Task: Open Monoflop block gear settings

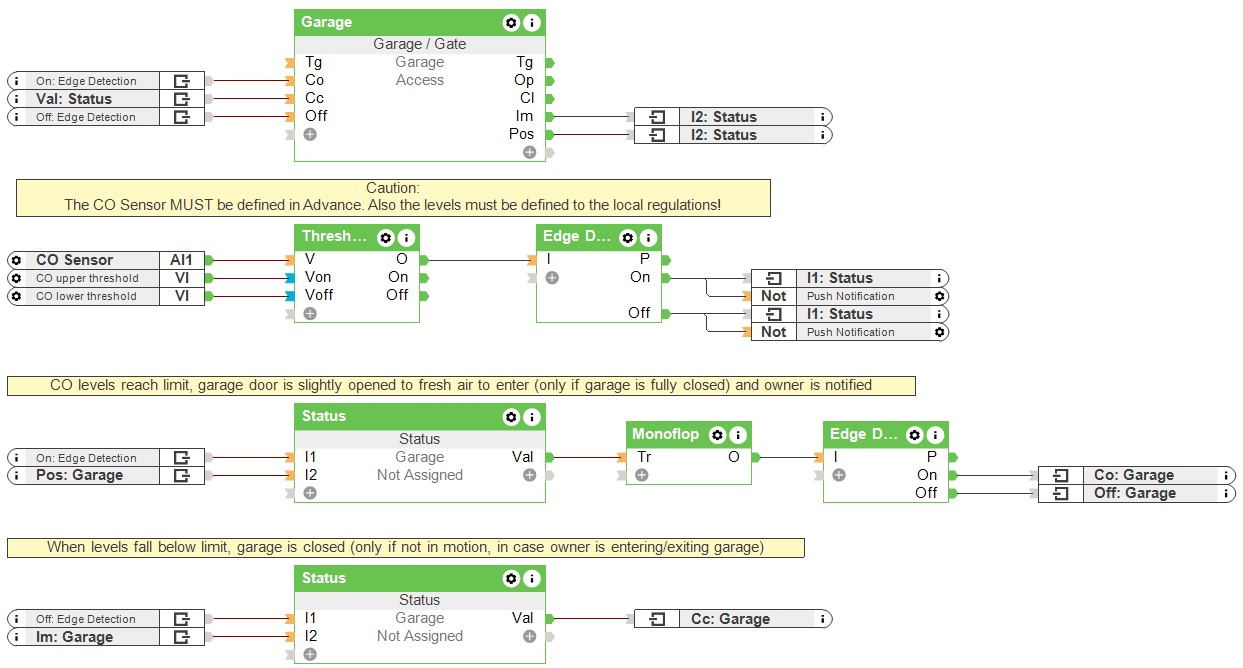Action: pyautogui.click(x=717, y=435)
